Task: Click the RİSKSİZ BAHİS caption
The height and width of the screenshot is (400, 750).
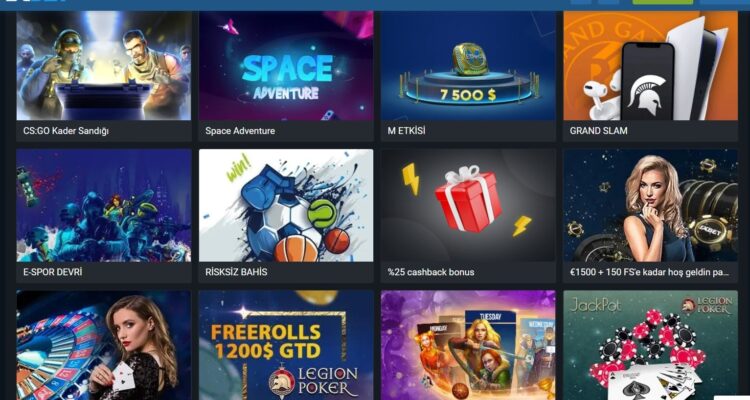Action: [x=236, y=272]
